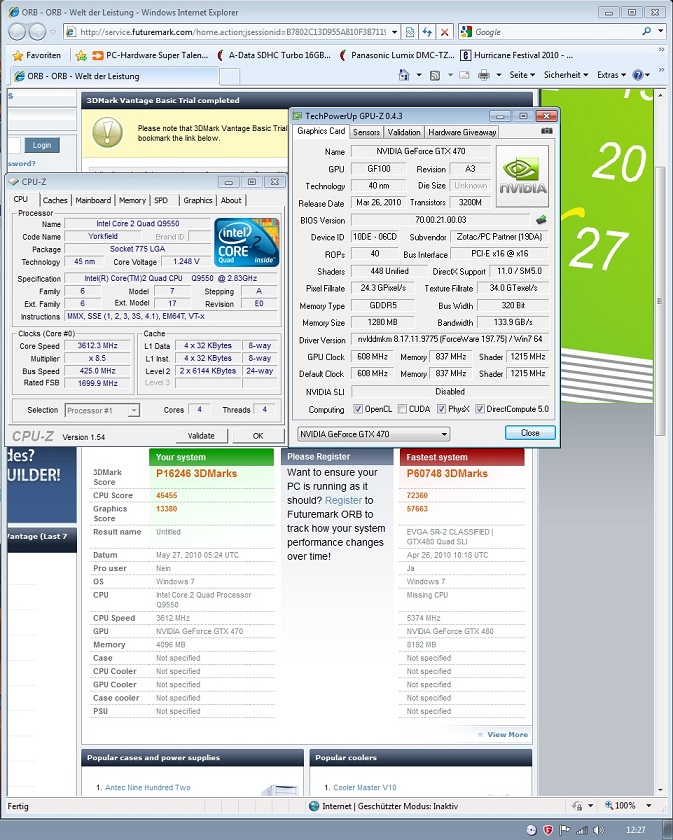Screen dimensions: 673x840
Task: Click the network signal icon in system tray
Action: click(x=582, y=830)
